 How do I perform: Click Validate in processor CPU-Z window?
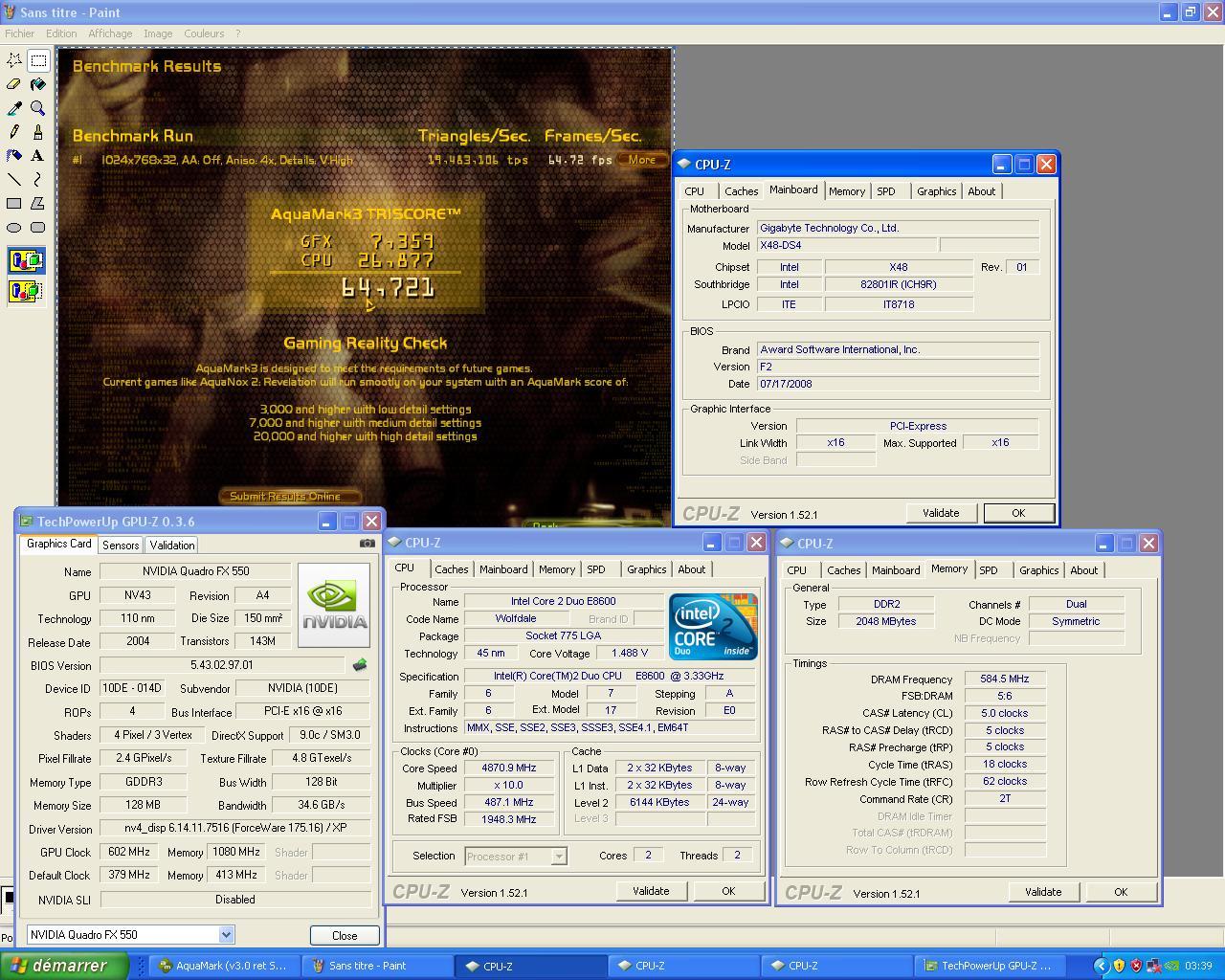pyautogui.click(x=651, y=891)
